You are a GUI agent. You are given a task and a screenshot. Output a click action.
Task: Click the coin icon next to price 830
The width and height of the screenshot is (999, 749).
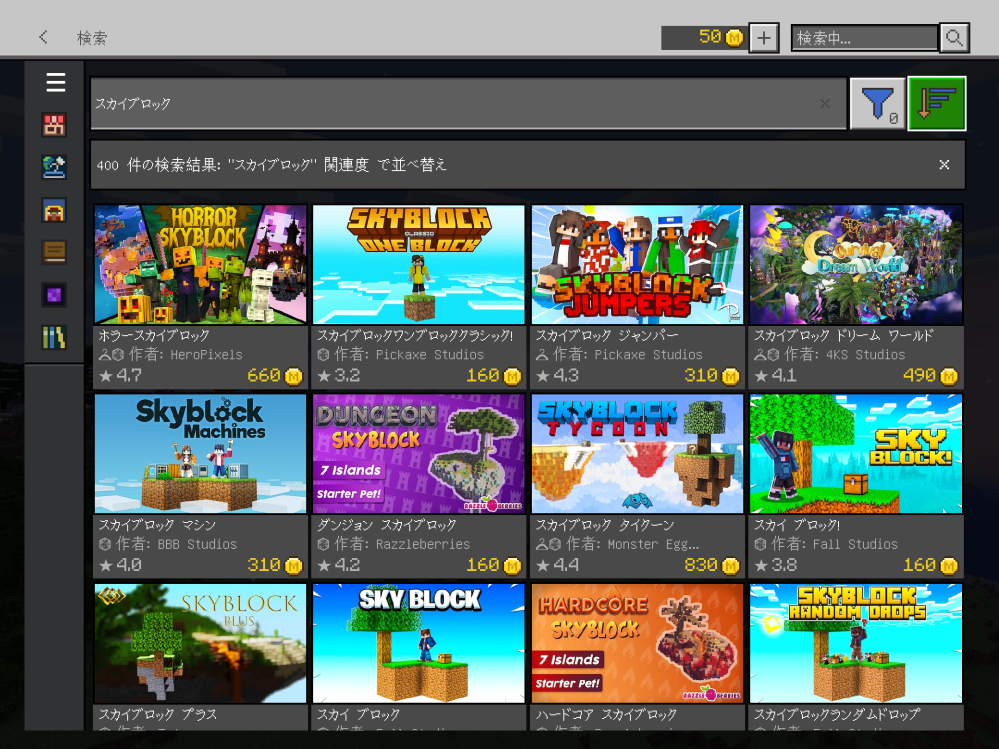pos(731,566)
